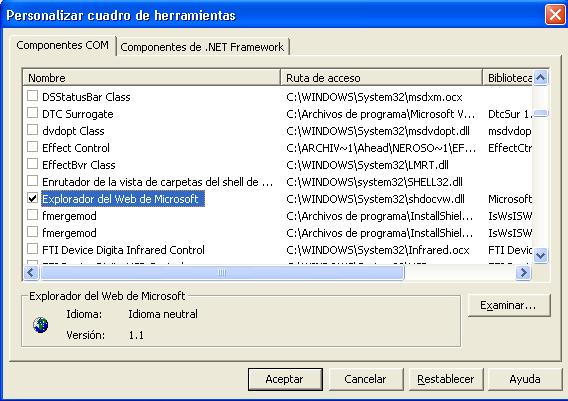The height and width of the screenshot is (401, 568).
Task: Check the Enrutador de la vista checkbox
Action: pyautogui.click(x=33, y=181)
